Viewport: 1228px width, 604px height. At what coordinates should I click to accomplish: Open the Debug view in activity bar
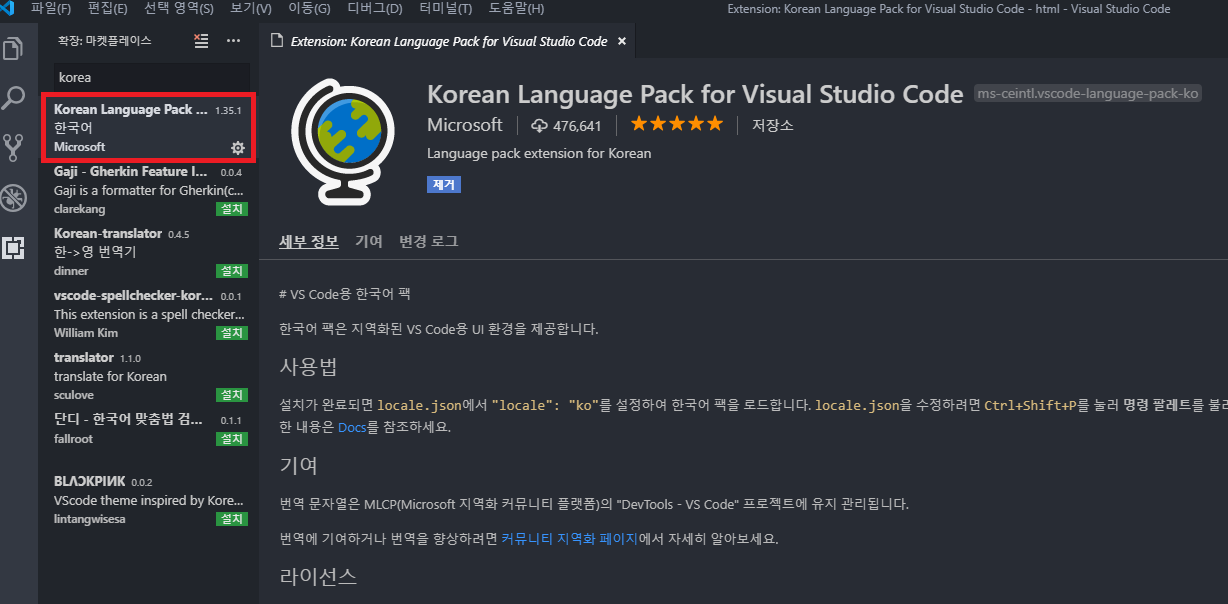[13, 197]
